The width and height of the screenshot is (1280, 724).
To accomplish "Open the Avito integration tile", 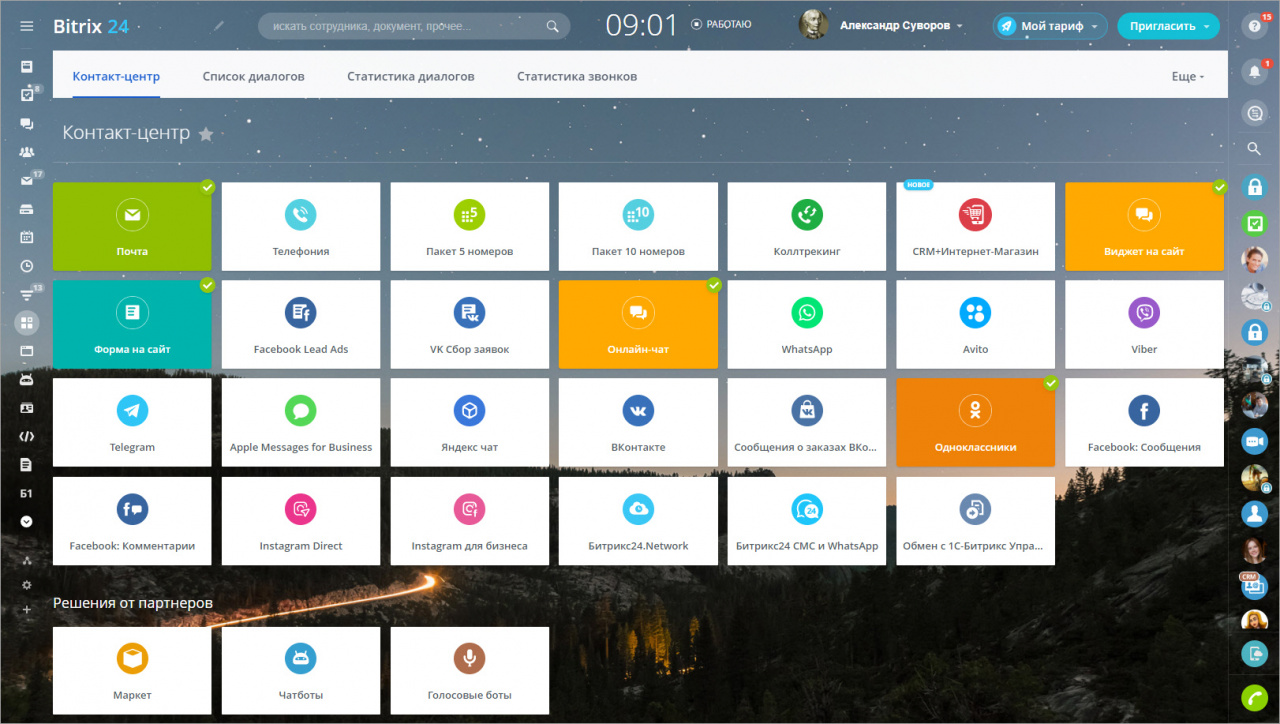I will tap(975, 324).
